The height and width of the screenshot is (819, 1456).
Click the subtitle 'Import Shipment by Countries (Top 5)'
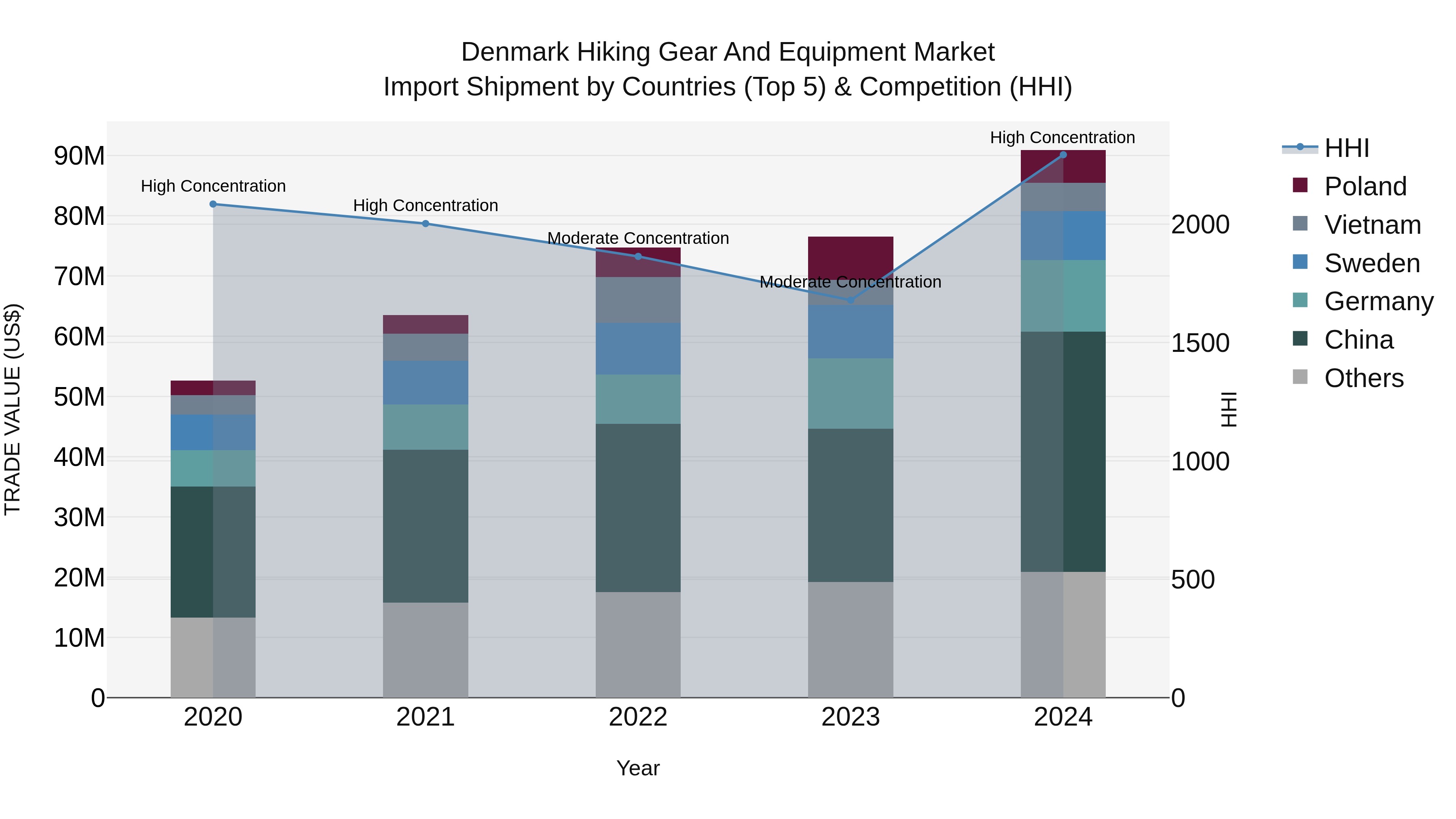604,87
